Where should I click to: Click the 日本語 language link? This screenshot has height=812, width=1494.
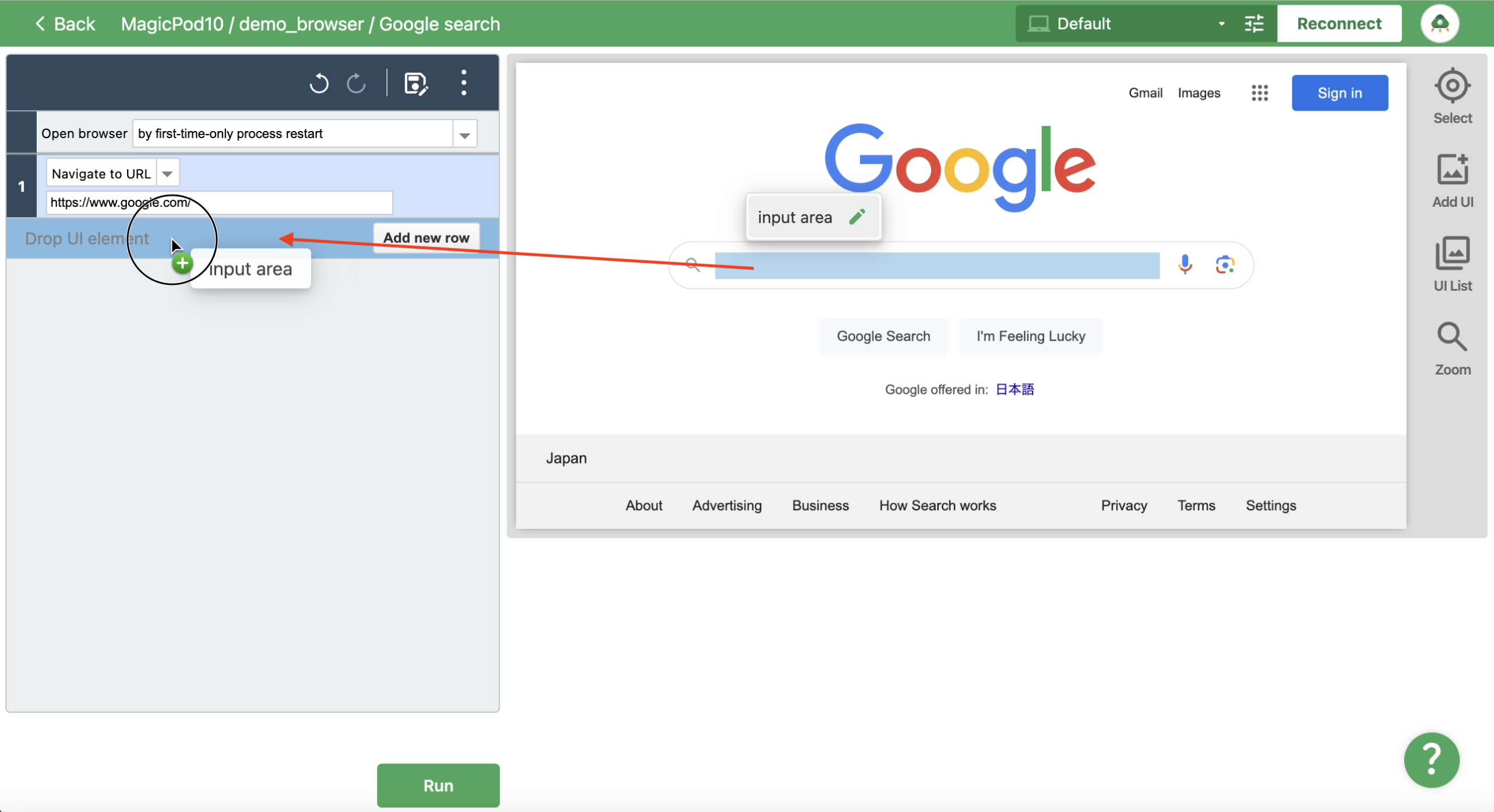click(1014, 389)
